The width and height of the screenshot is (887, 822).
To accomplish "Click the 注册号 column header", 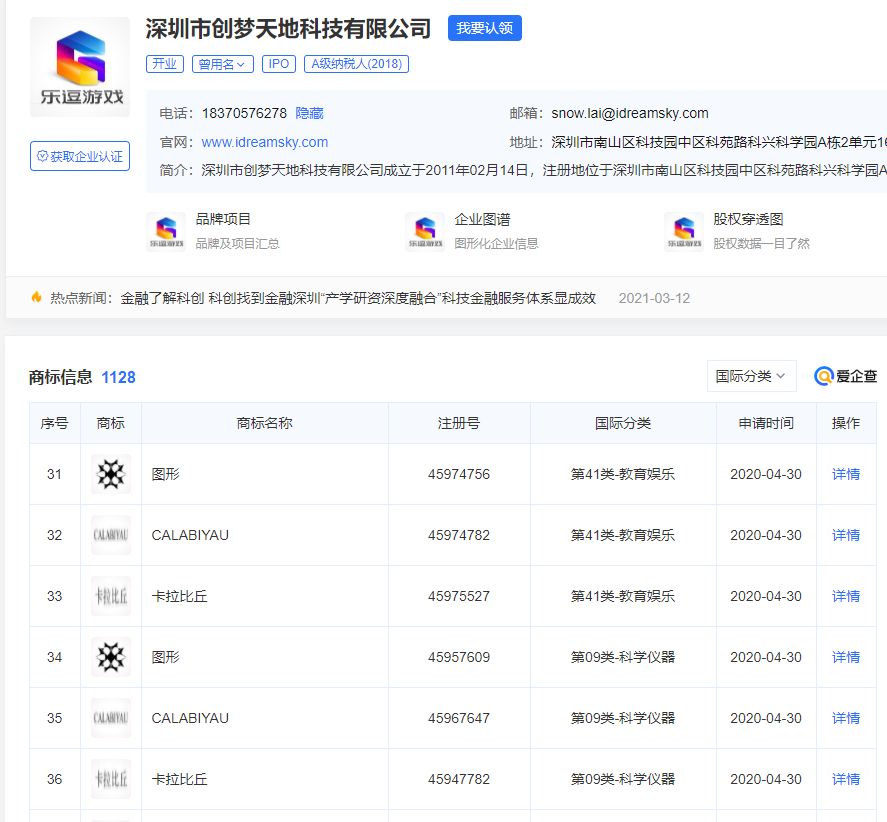I will point(459,423).
